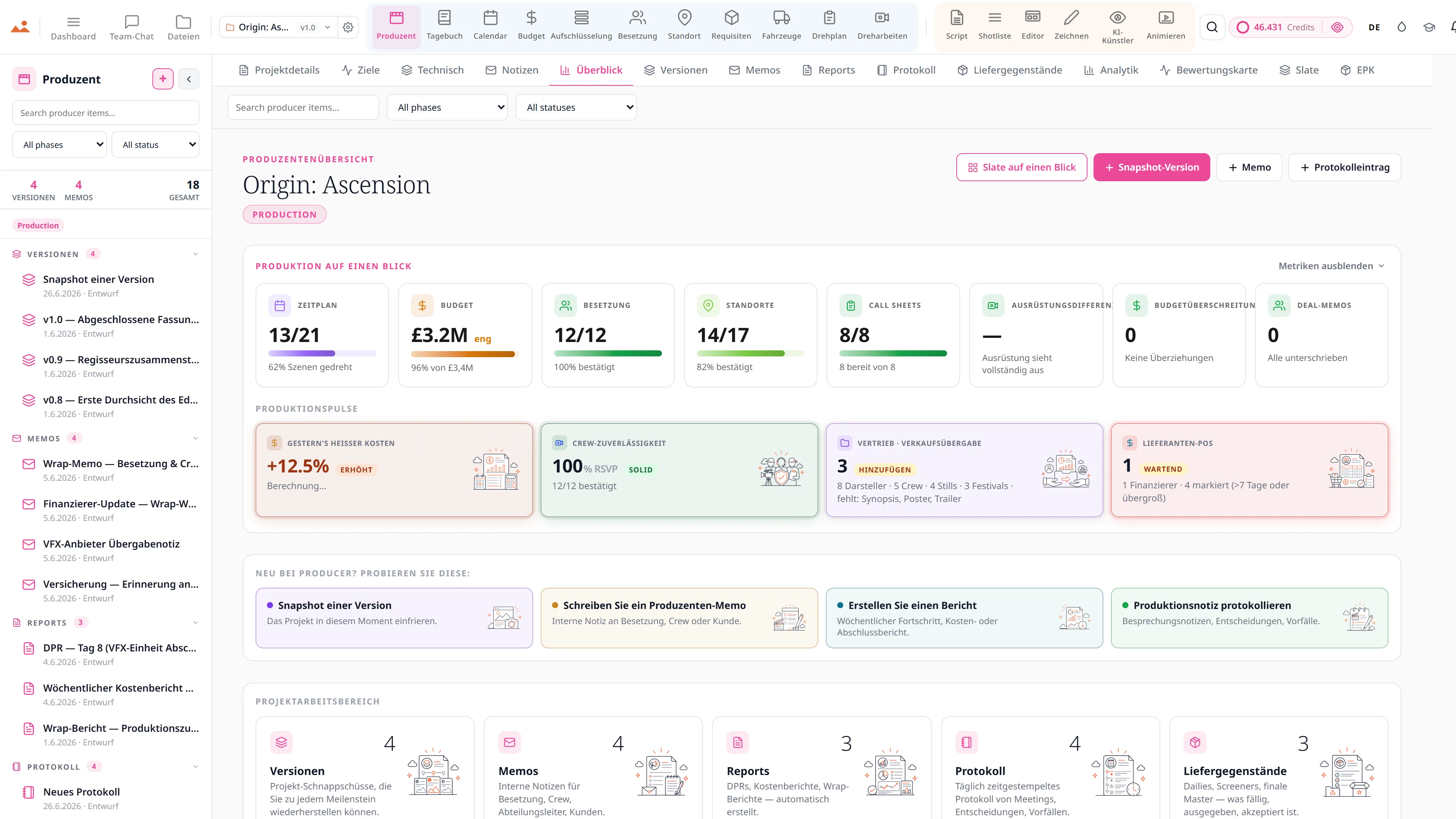Viewport: 1456px width, 819px height.
Task: Open the Animieren tool
Action: [1166, 26]
